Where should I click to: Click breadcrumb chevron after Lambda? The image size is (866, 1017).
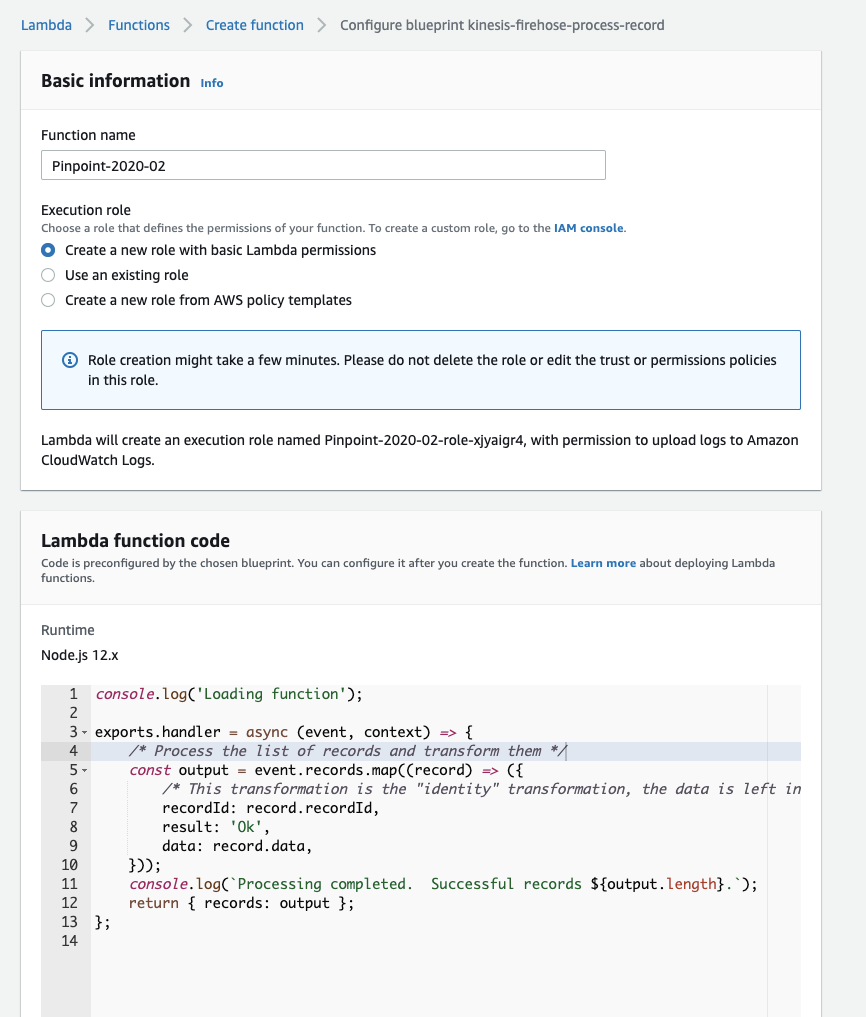90,25
